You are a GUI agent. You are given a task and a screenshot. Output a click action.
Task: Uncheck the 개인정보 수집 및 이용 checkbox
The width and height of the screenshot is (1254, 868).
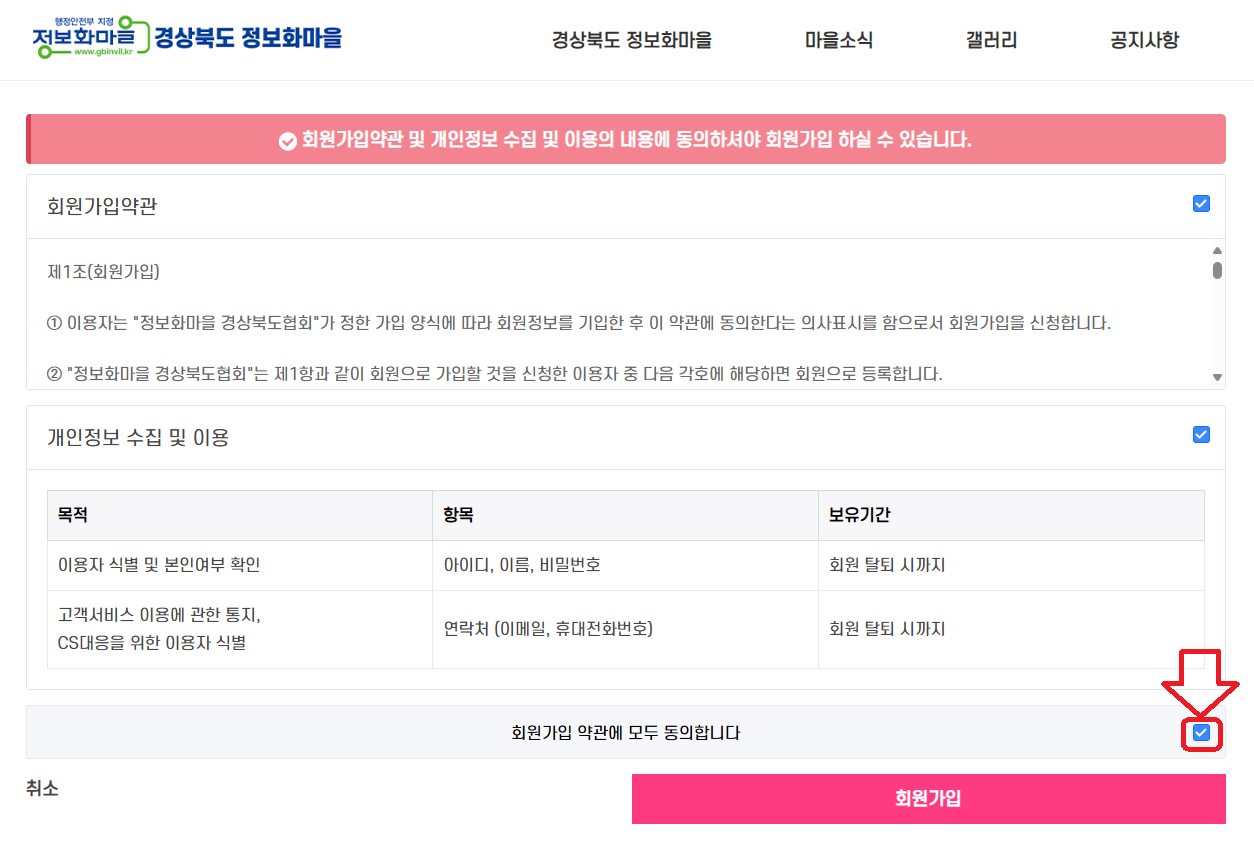(x=1201, y=435)
